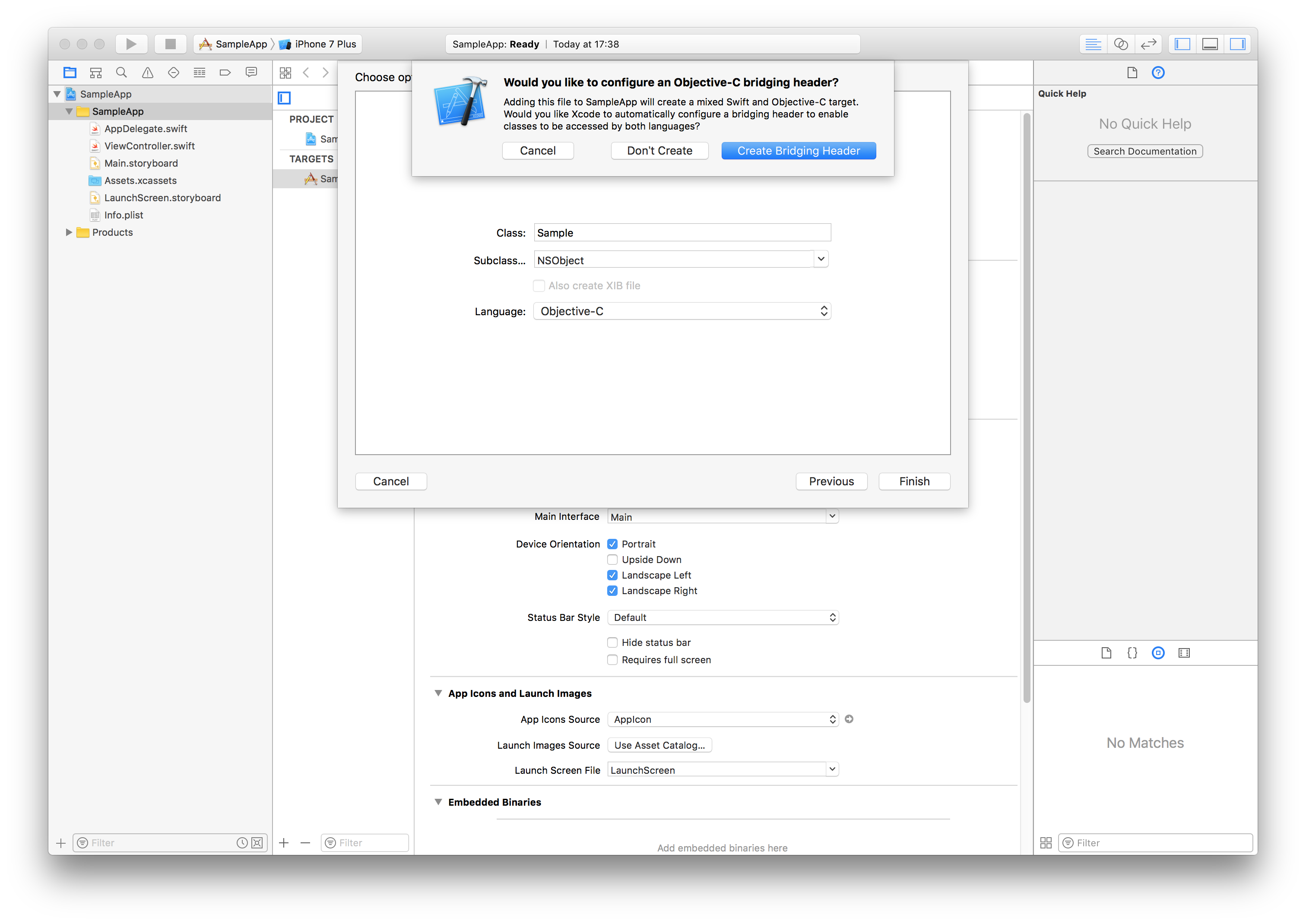This screenshot has width=1306, height=924.
Task: Open the Subclass of NSObject dropdown
Action: (821, 259)
